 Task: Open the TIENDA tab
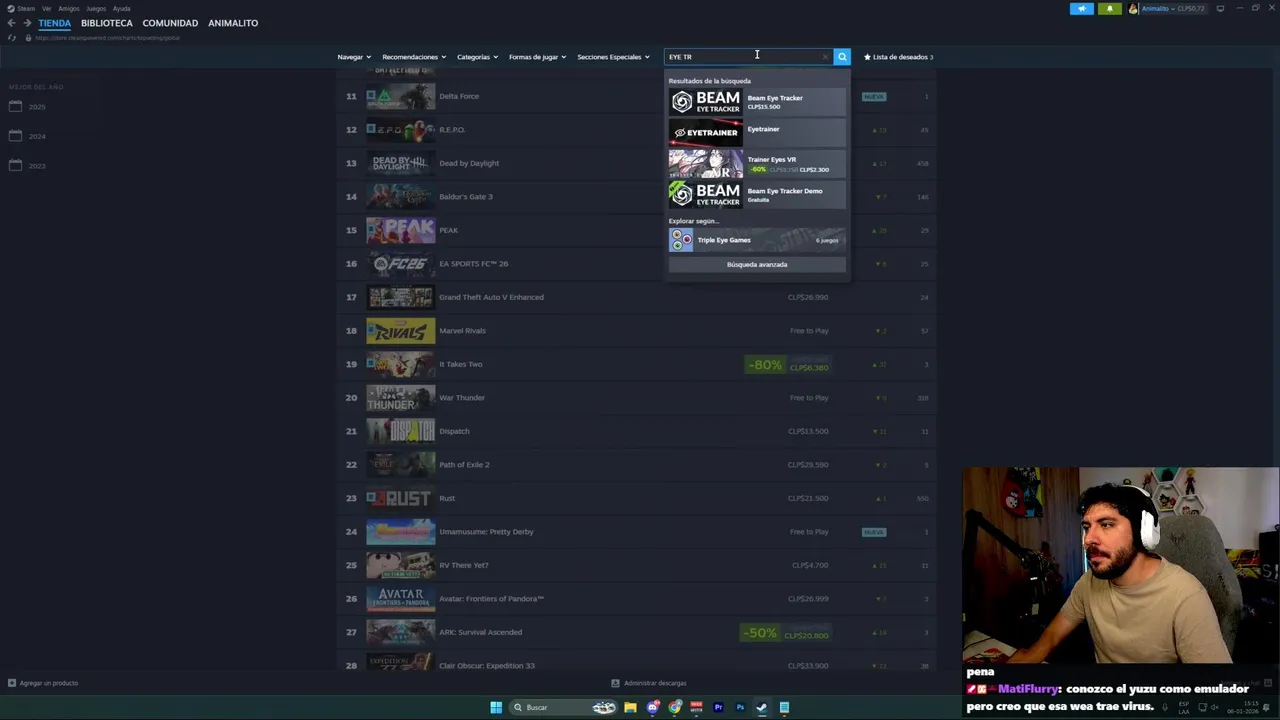pyautogui.click(x=55, y=23)
